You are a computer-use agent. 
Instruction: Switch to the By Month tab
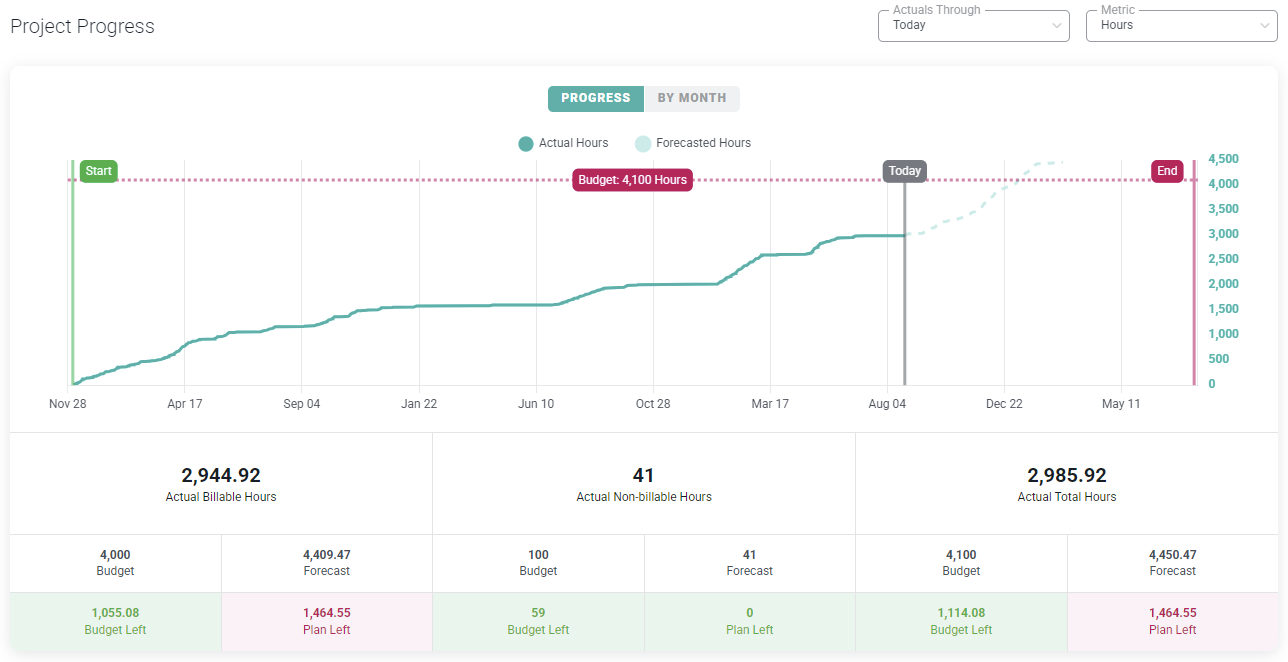[x=692, y=98]
